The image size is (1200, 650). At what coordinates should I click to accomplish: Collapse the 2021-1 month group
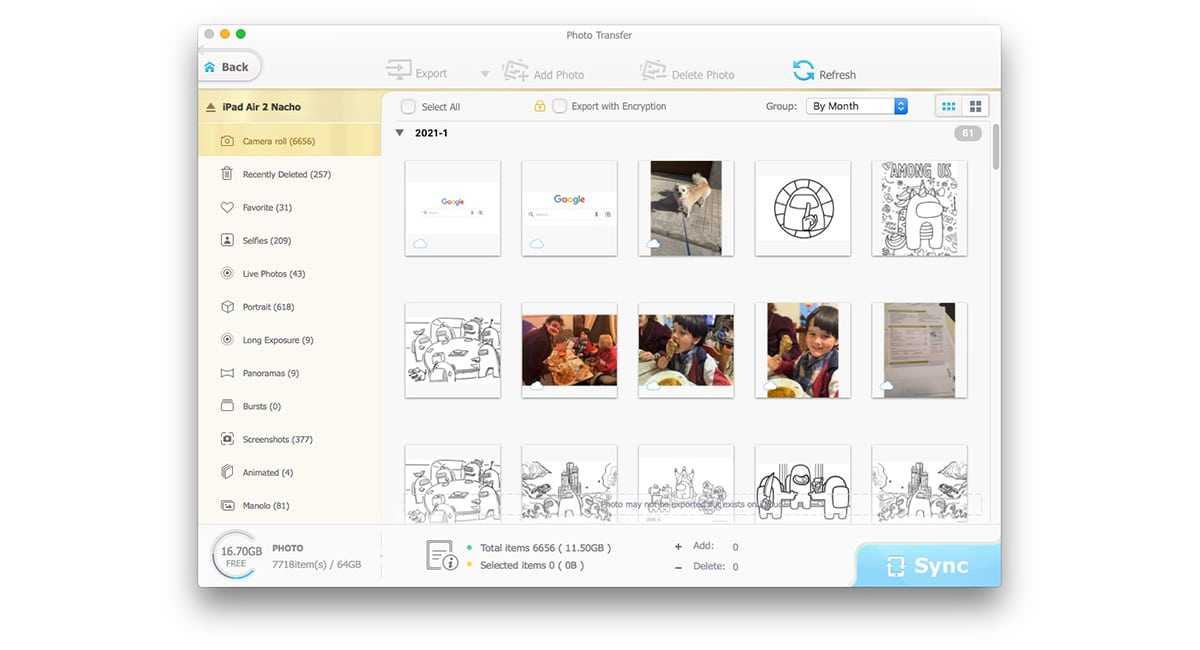click(400, 133)
